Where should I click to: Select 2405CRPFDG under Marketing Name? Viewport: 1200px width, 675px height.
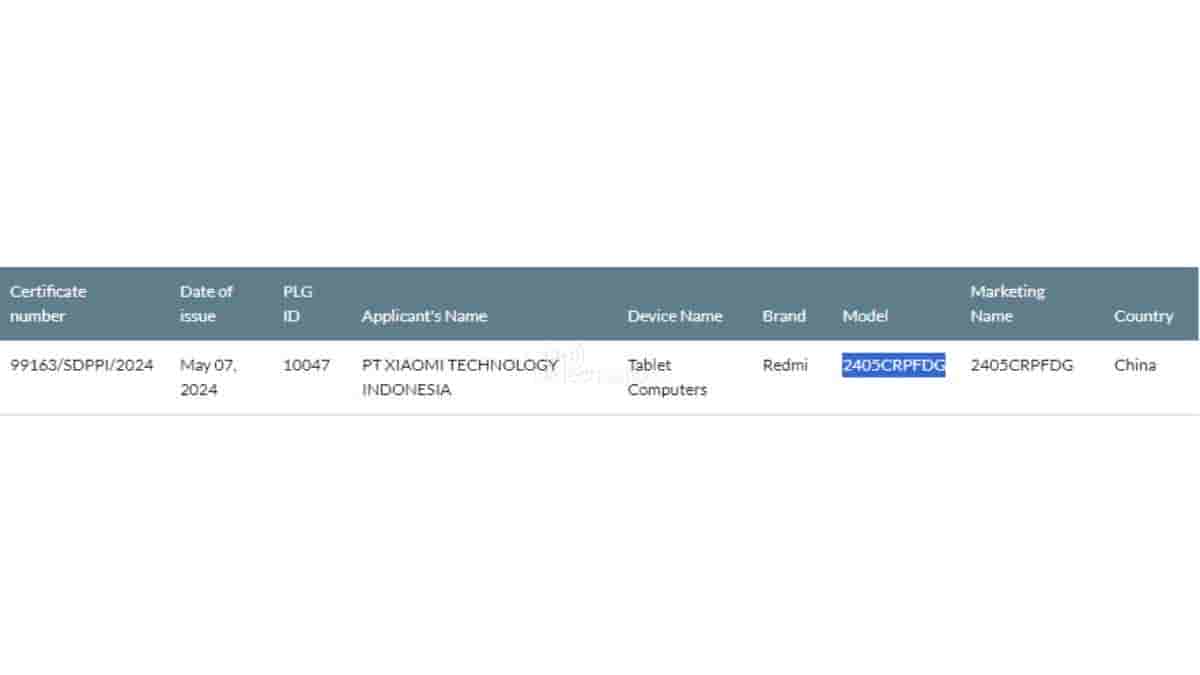[1021, 365]
